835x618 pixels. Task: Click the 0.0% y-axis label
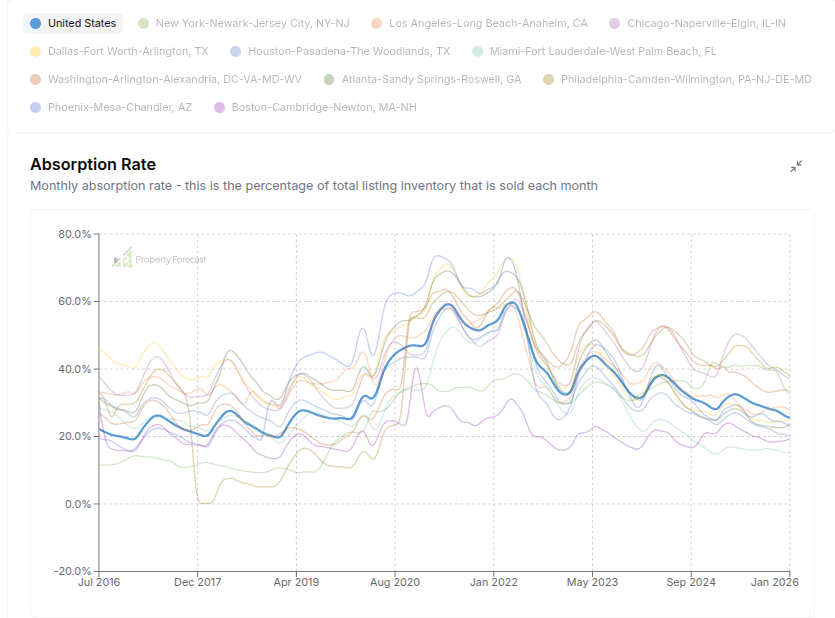pos(78,504)
